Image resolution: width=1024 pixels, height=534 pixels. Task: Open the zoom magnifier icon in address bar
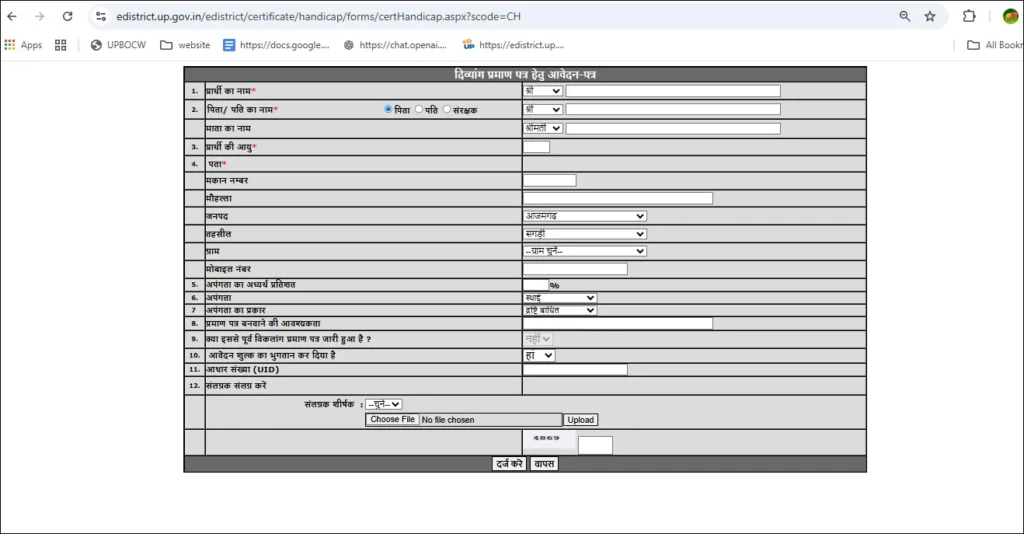coord(905,17)
